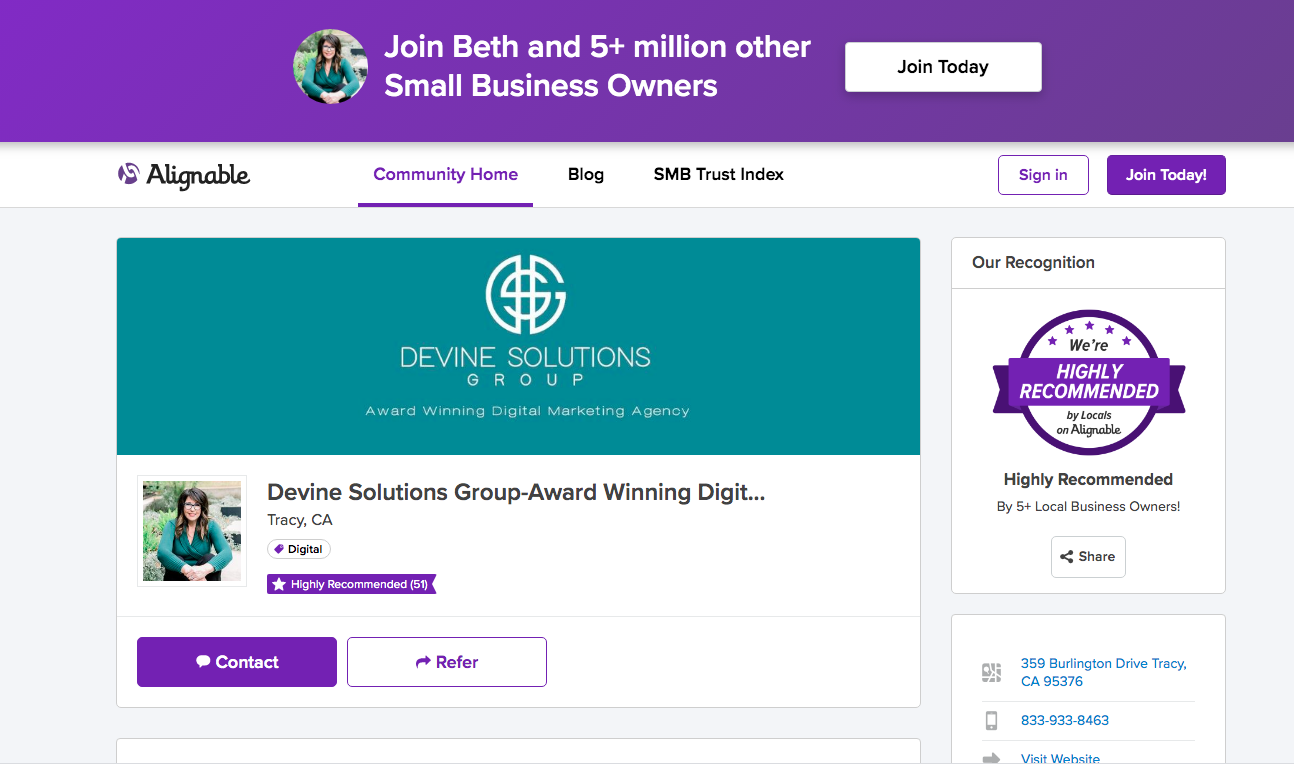Open the 359 Burlington Drive address link

click(1104, 672)
